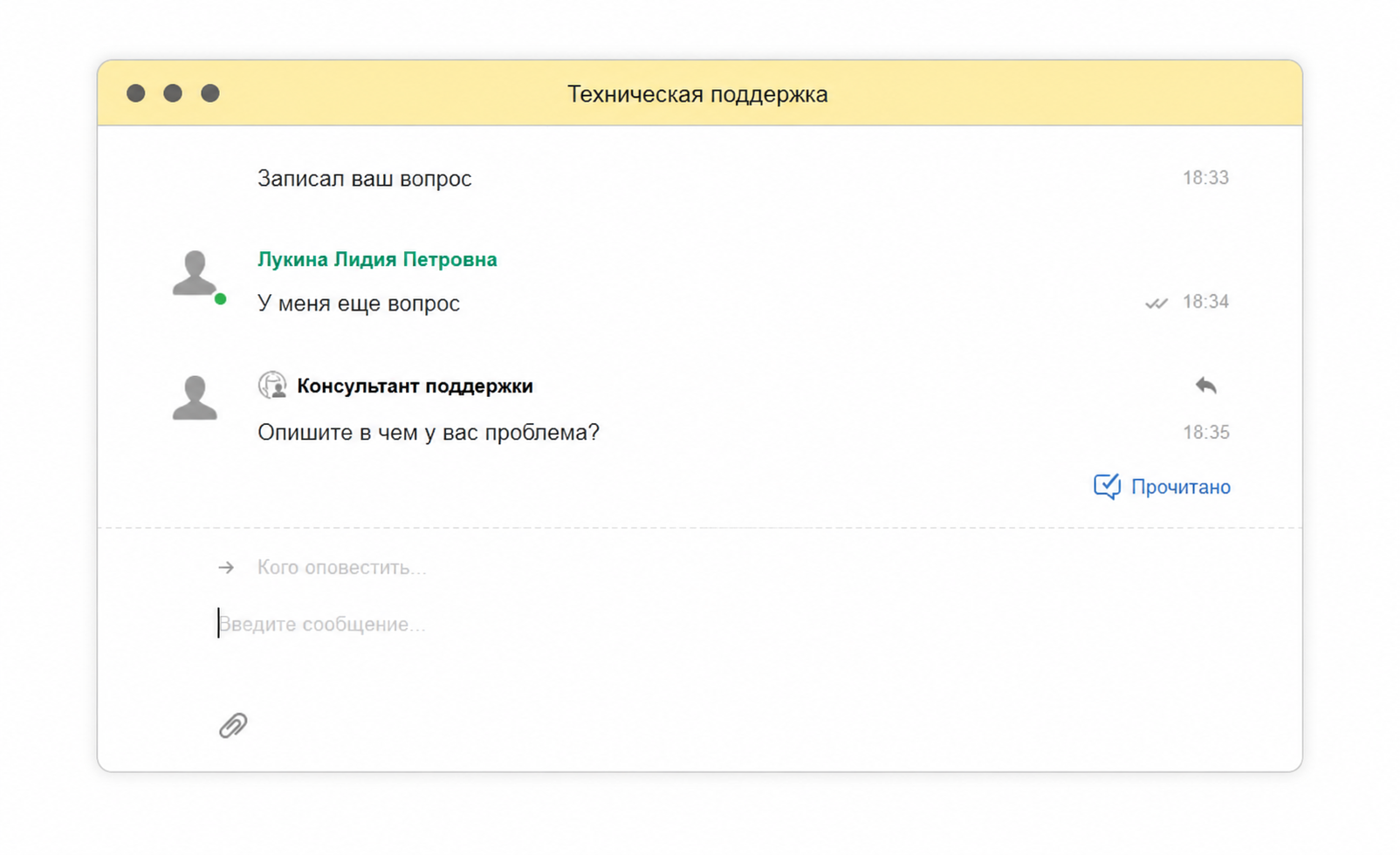Click the message У меня еще вопрос
Screen dimensions: 1400x855
(358, 303)
